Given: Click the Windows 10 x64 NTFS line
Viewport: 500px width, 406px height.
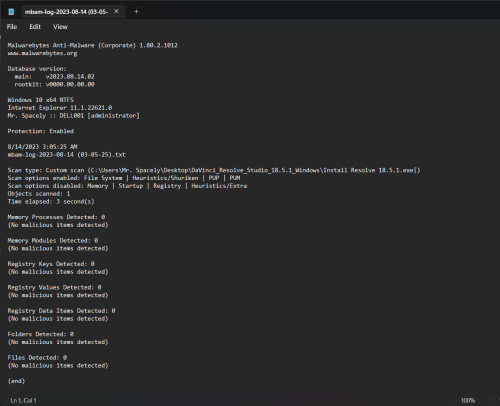Looking at the screenshot, I should click(41, 100).
